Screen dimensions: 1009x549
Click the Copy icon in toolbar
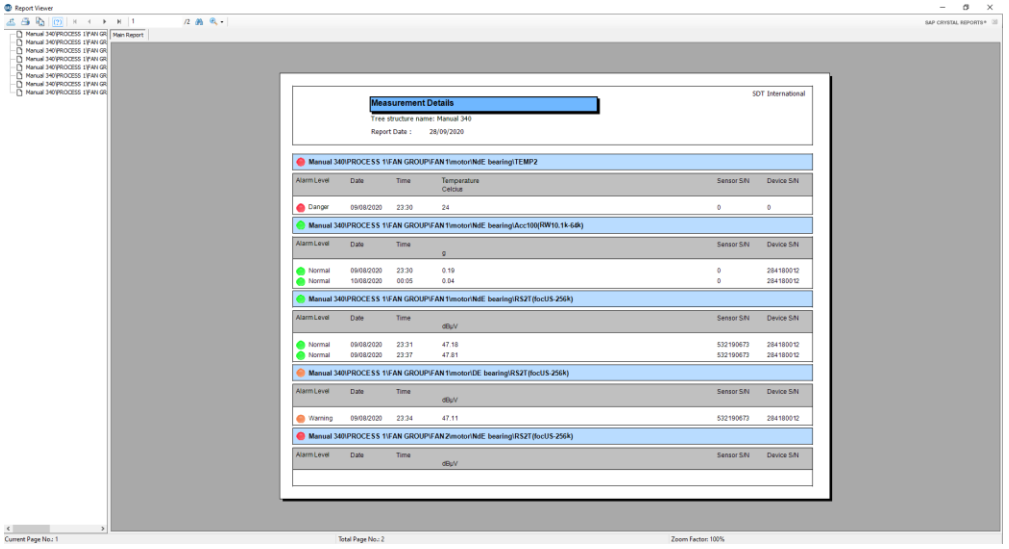[x=40, y=21]
